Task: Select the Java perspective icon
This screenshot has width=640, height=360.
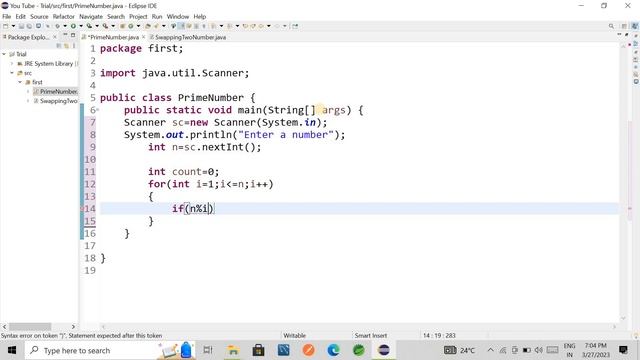Action: pyautogui.click(x=635, y=26)
